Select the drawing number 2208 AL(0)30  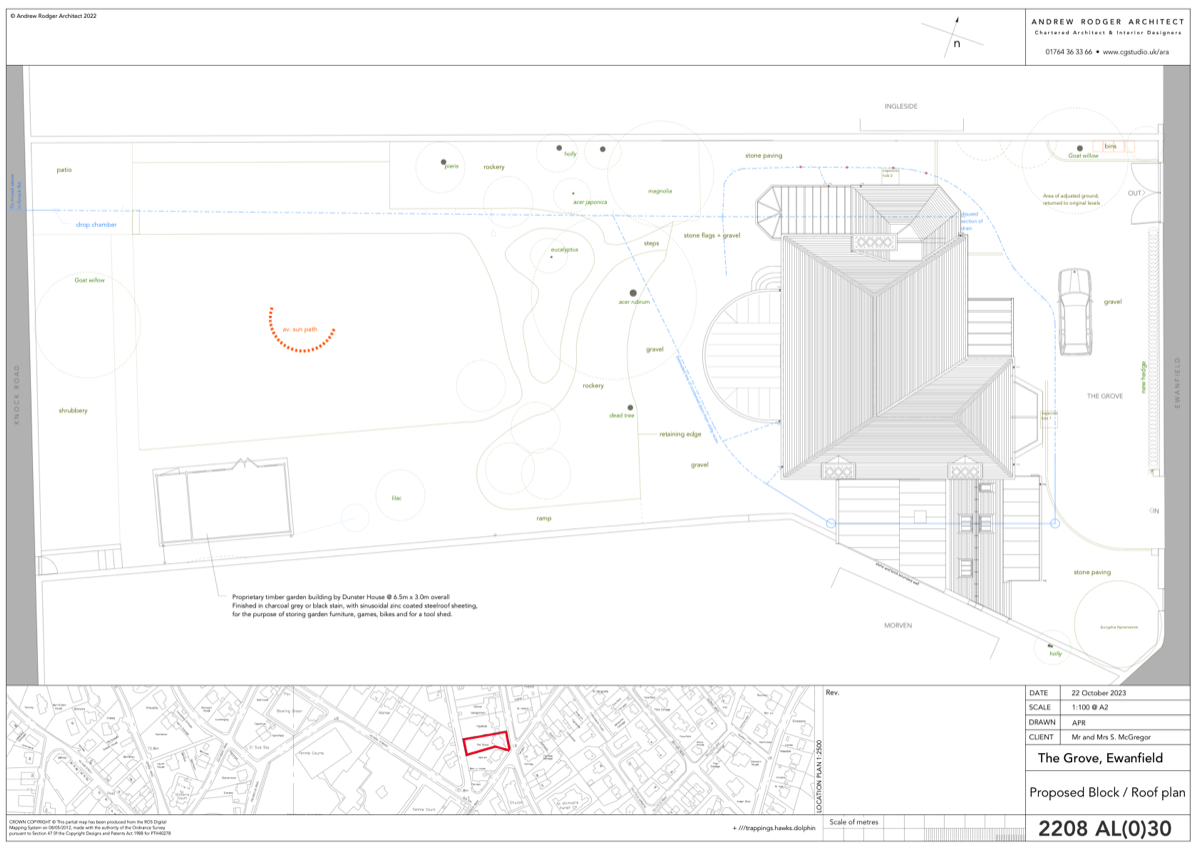coord(1104,829)
